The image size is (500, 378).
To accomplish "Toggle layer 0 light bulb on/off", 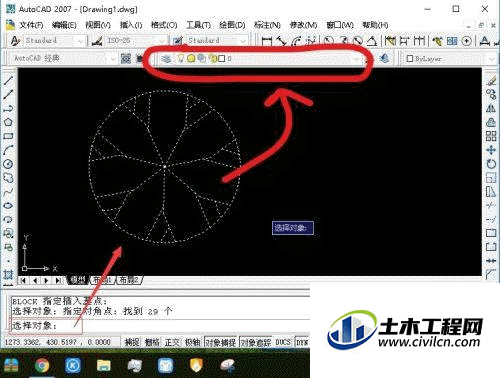I will tap(181, 59).
